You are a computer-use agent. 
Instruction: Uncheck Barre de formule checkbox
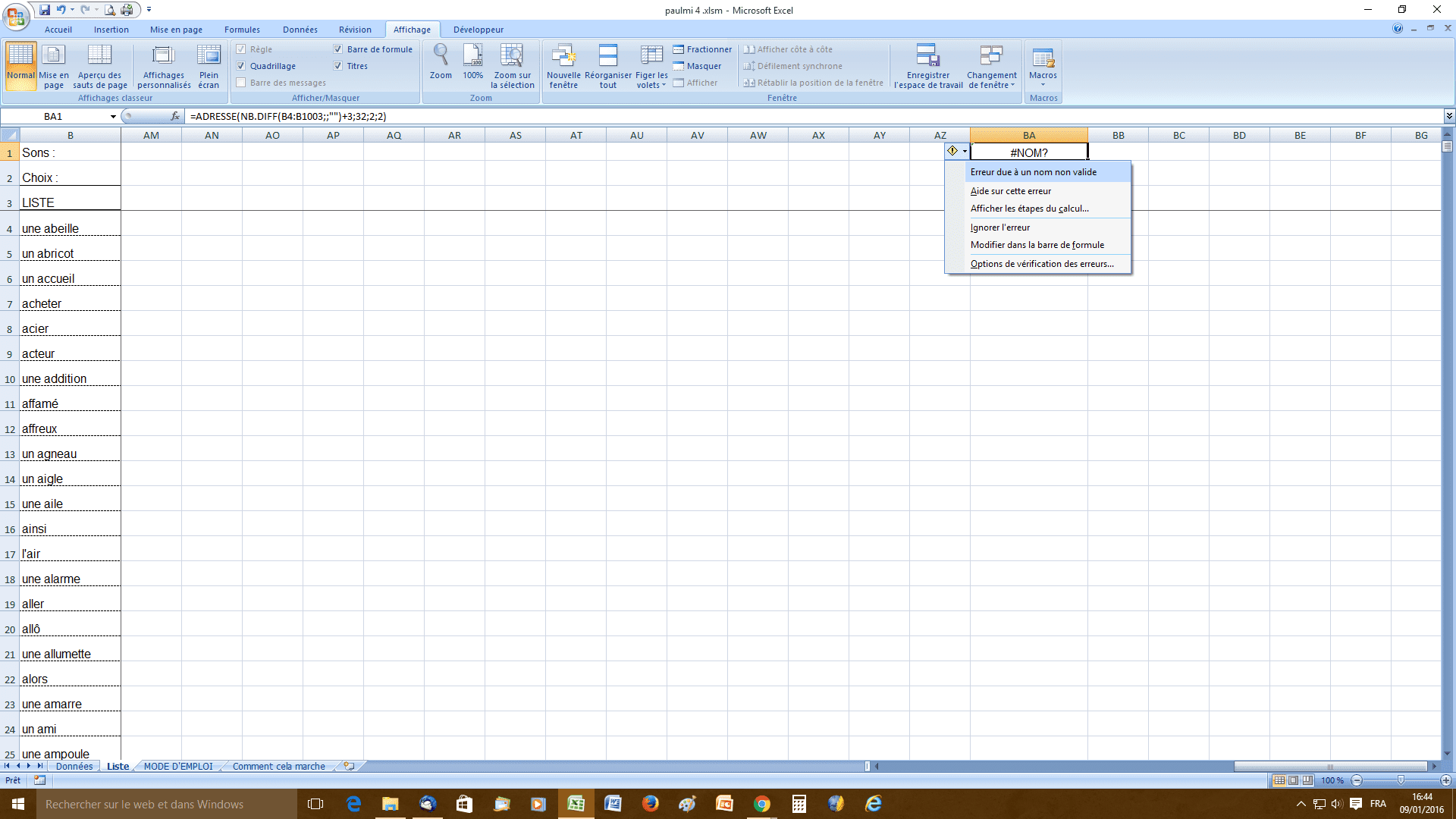[x=338, y=49]
